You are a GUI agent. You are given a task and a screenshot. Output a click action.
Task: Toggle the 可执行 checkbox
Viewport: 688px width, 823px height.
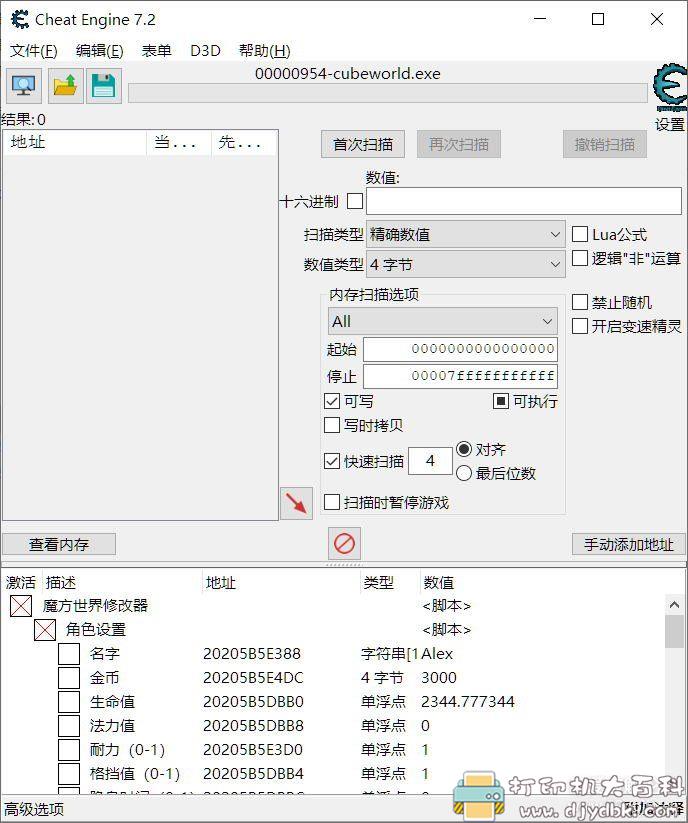click(501, 402)
